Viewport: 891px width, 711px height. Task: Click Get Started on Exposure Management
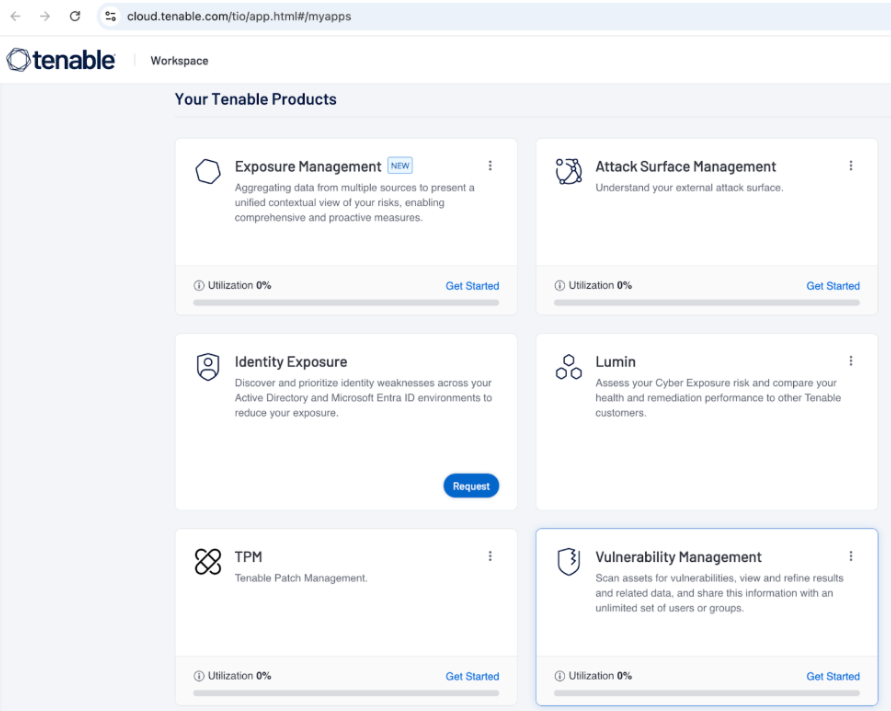(x=472, y=286)
